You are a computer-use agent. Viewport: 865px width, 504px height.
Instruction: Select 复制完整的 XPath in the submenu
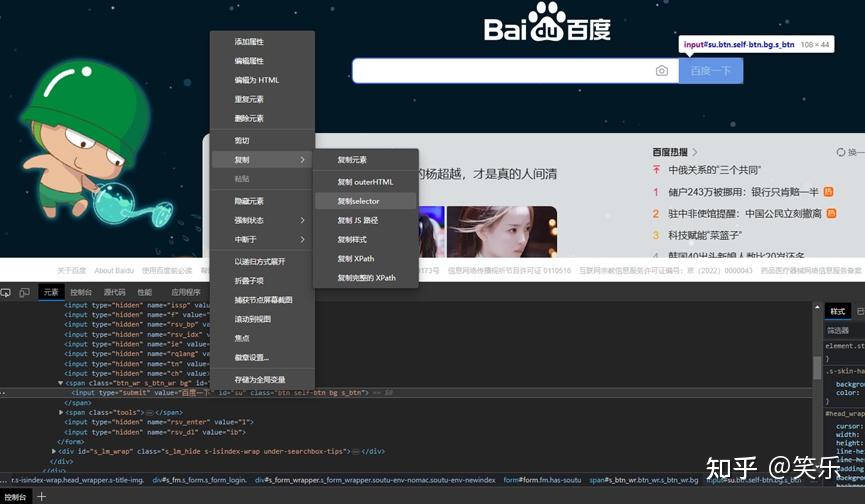[x=366, y=278]
